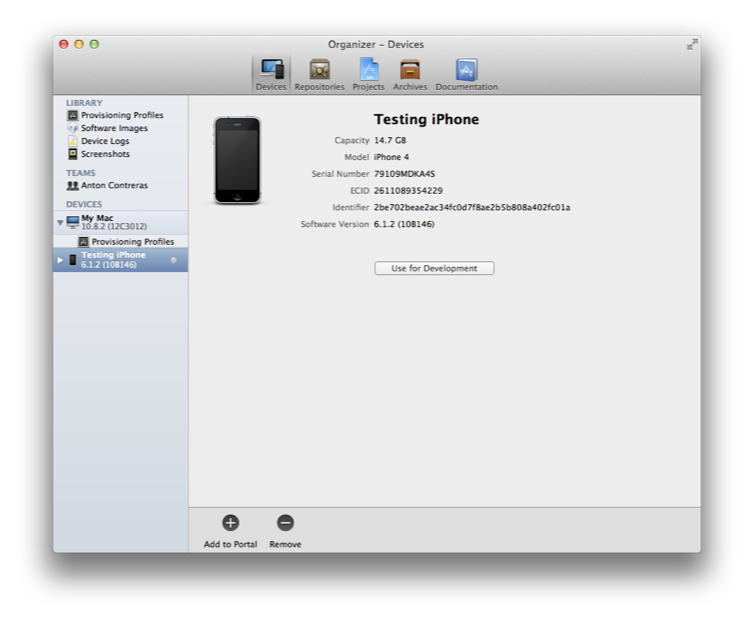The image size is (754, 622).
Task: Select Screenshots in the Library list
Action: (104, 154)
